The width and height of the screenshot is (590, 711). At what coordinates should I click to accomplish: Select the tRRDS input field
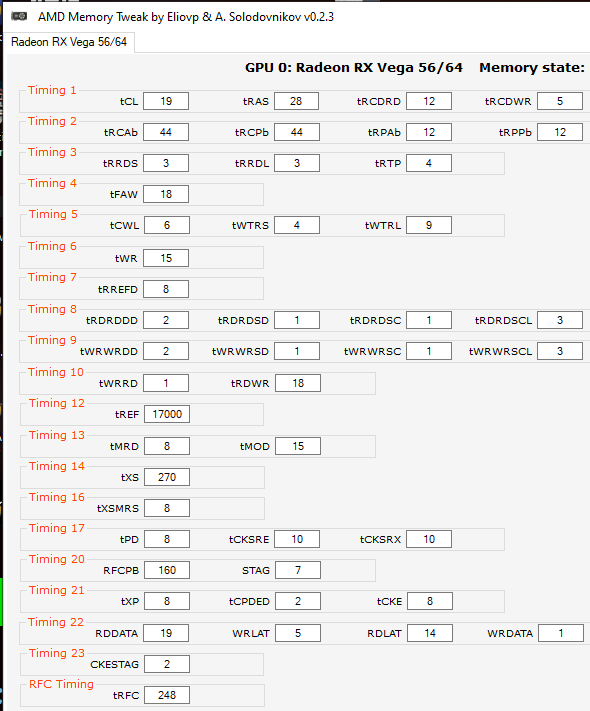coord(166,163)
